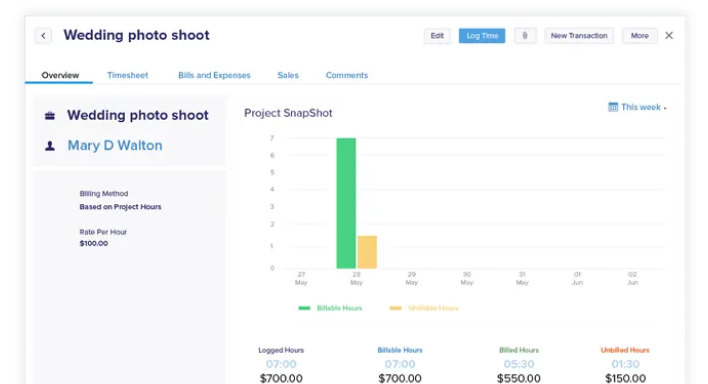Expand the More actions menu

tap(639, 36)
